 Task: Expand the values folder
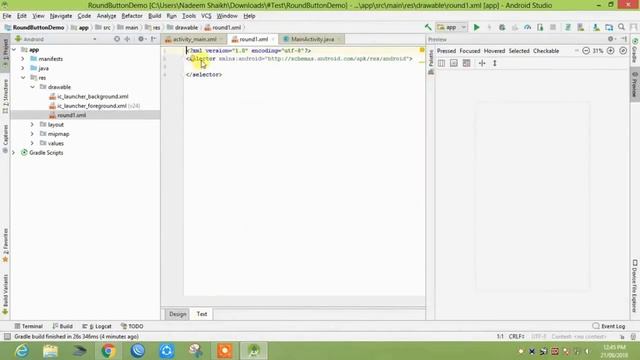32,143
